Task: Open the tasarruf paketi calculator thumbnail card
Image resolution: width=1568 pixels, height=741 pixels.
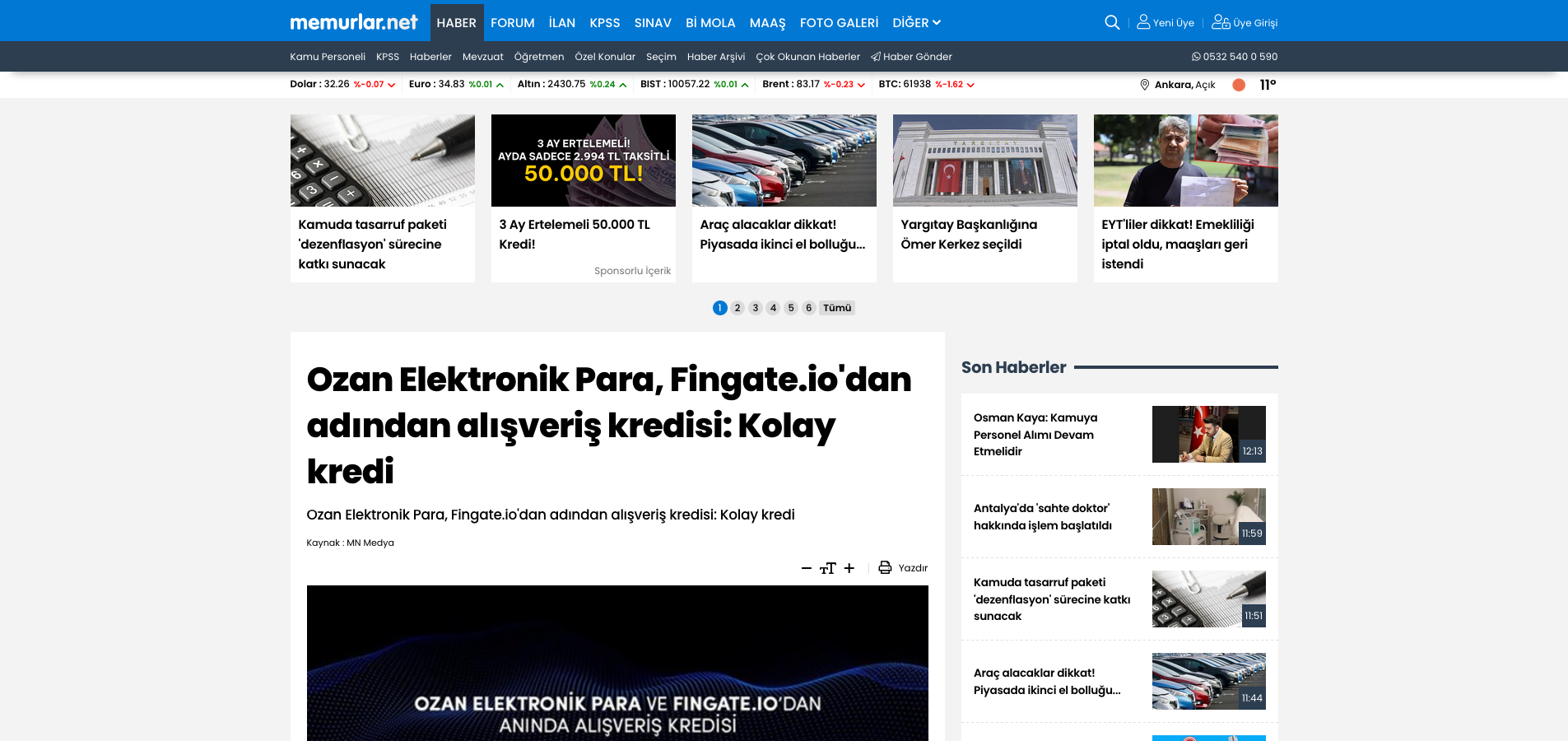Action: point(383,161)
